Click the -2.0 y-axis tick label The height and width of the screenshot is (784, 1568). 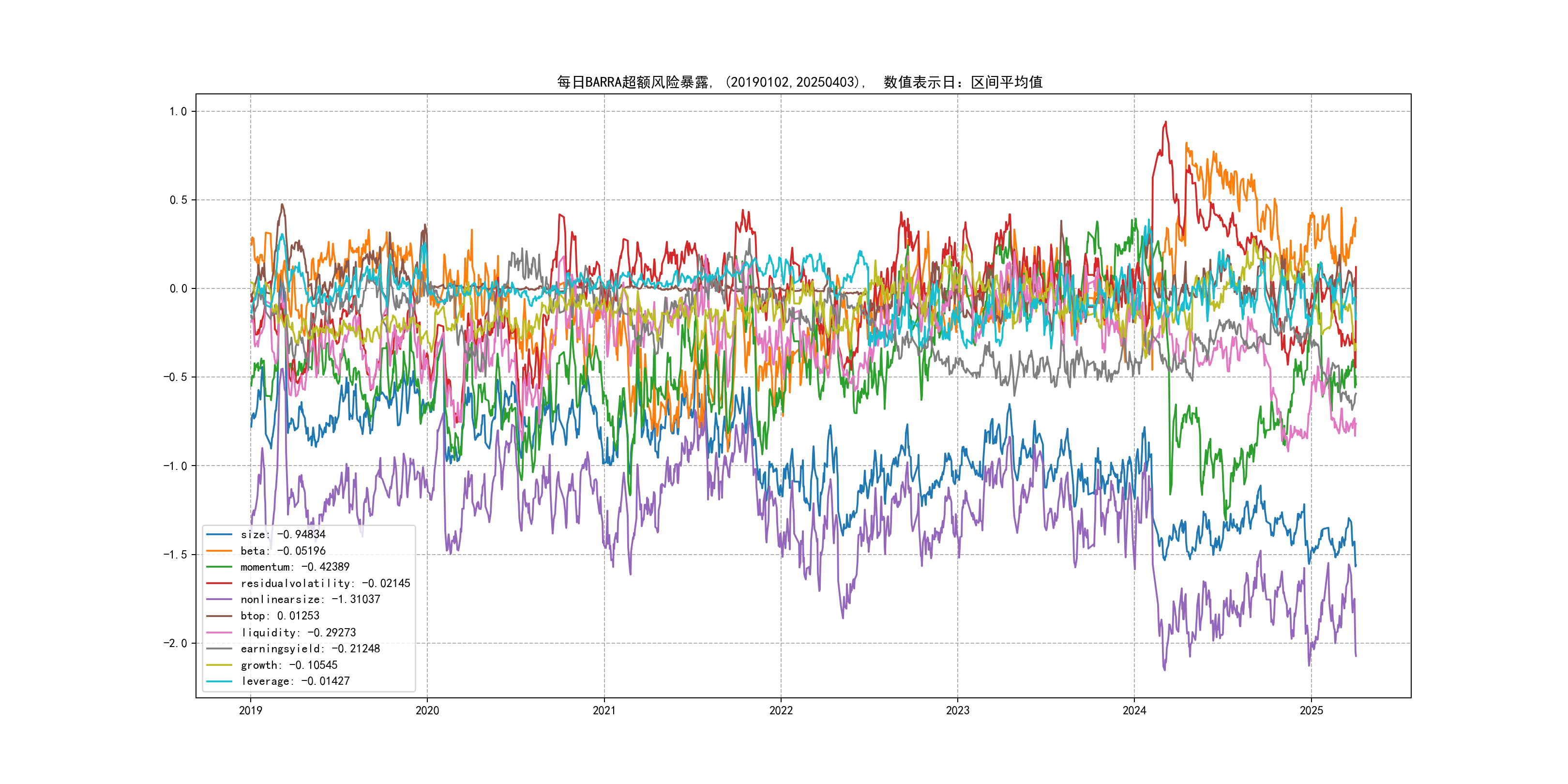point(175,643)
